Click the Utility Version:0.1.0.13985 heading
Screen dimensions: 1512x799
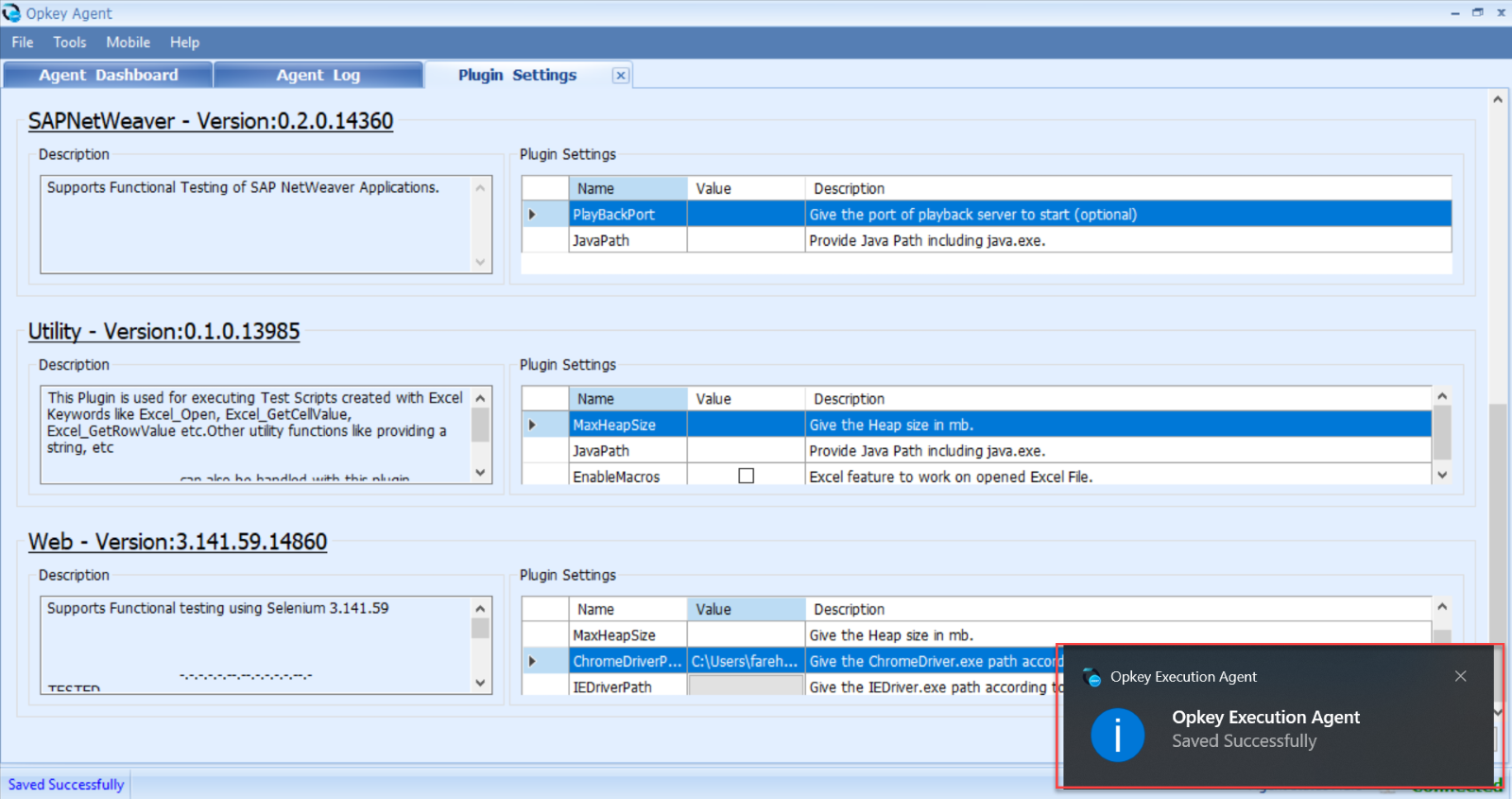tap(163, 332)
